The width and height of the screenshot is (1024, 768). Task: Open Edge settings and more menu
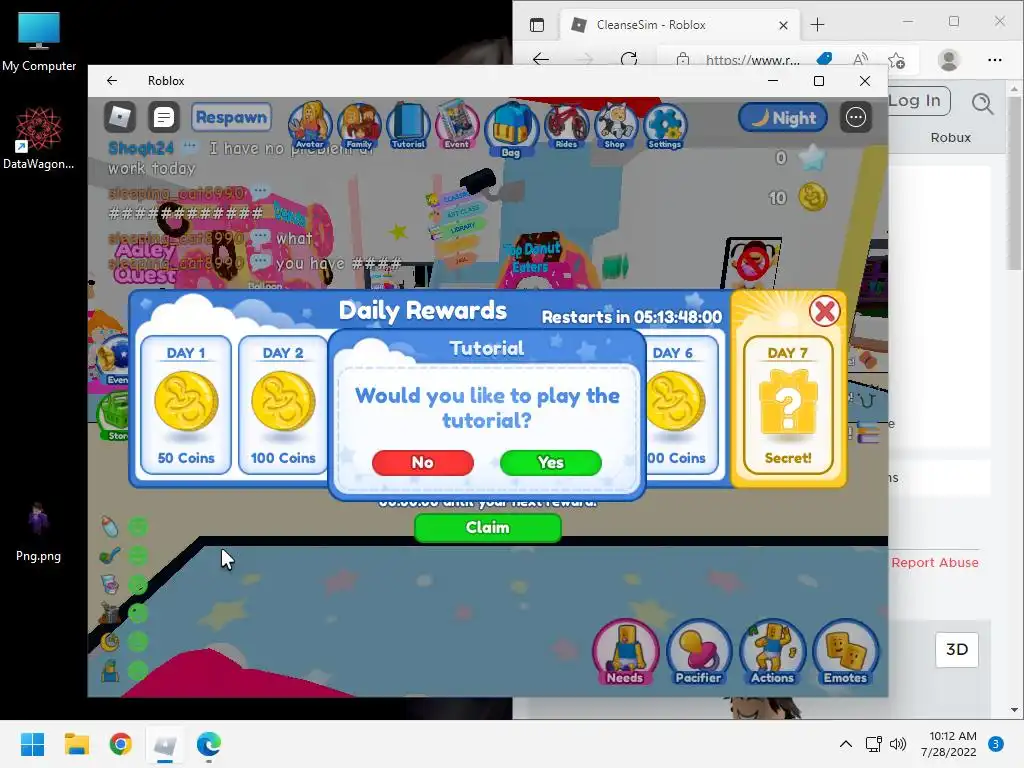995,60
